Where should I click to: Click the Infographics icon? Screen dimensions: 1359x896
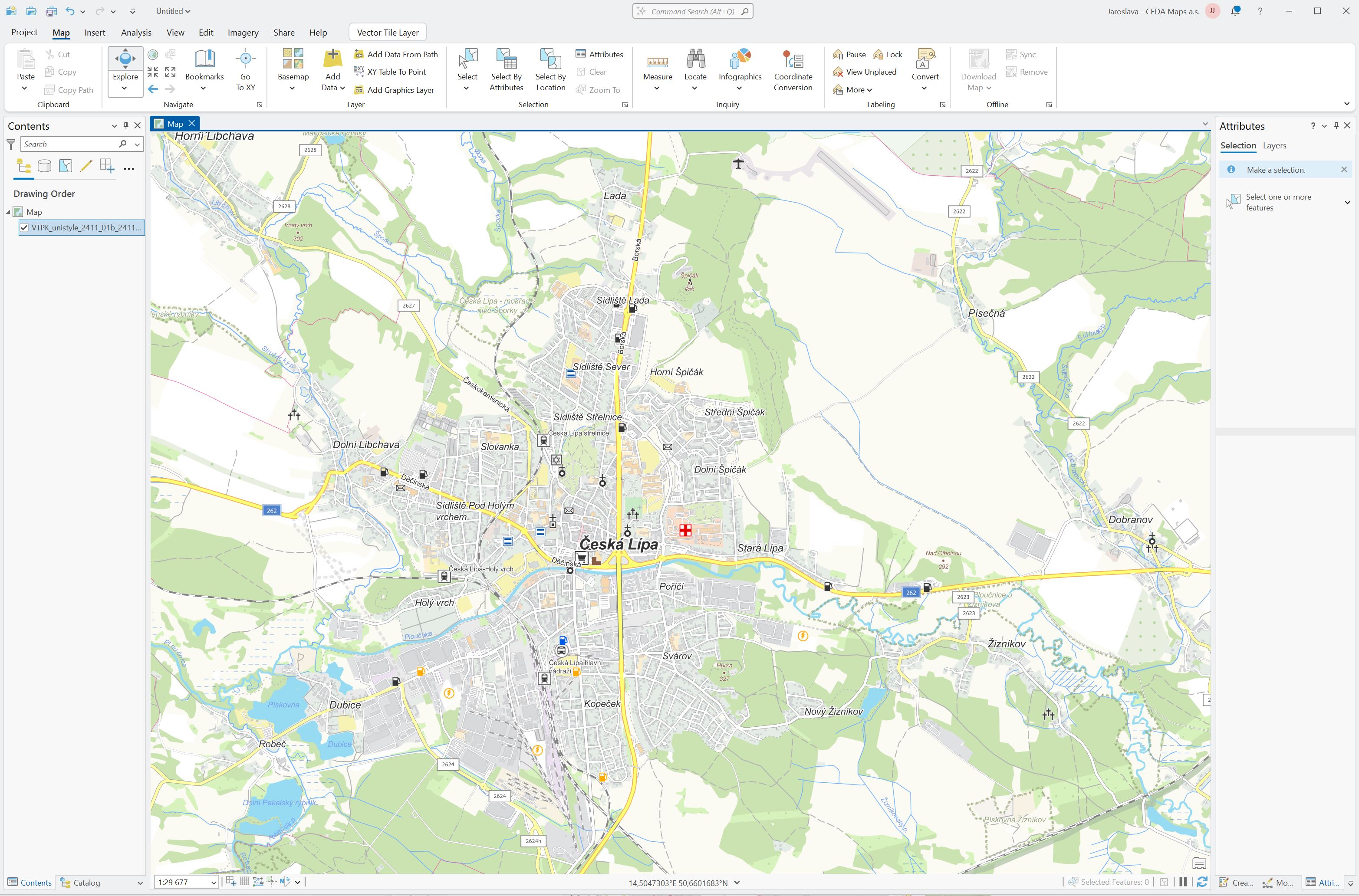[740, 59]
